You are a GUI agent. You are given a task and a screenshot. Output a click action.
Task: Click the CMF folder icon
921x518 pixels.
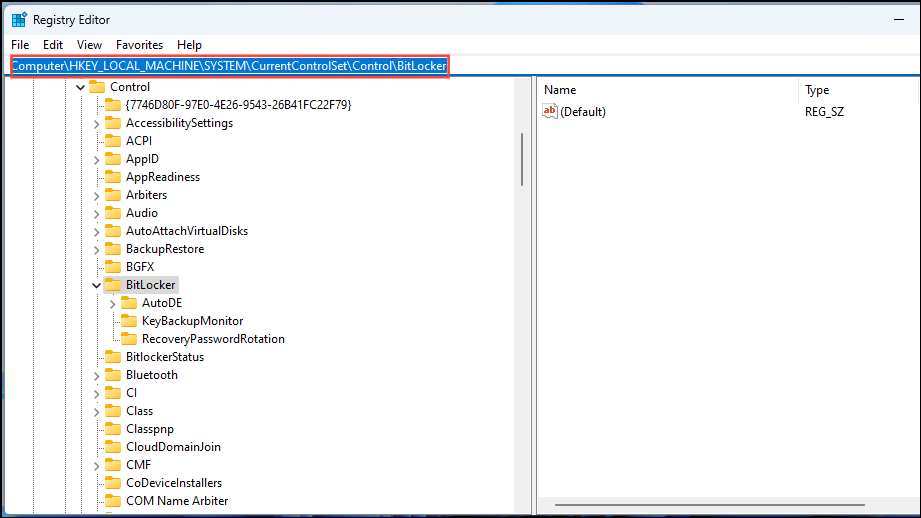pos(113,465)
